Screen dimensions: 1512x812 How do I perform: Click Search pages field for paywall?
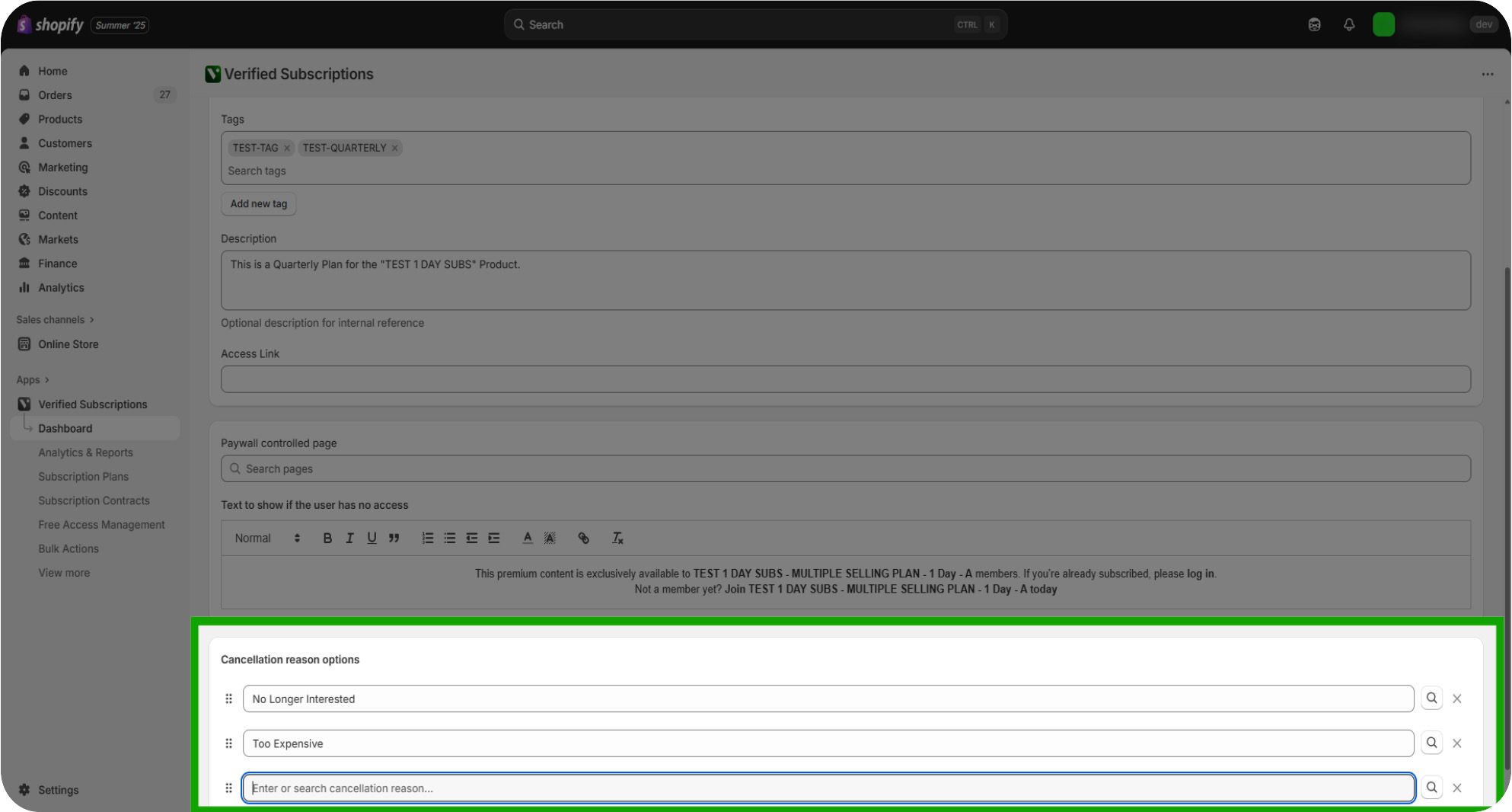845,468
